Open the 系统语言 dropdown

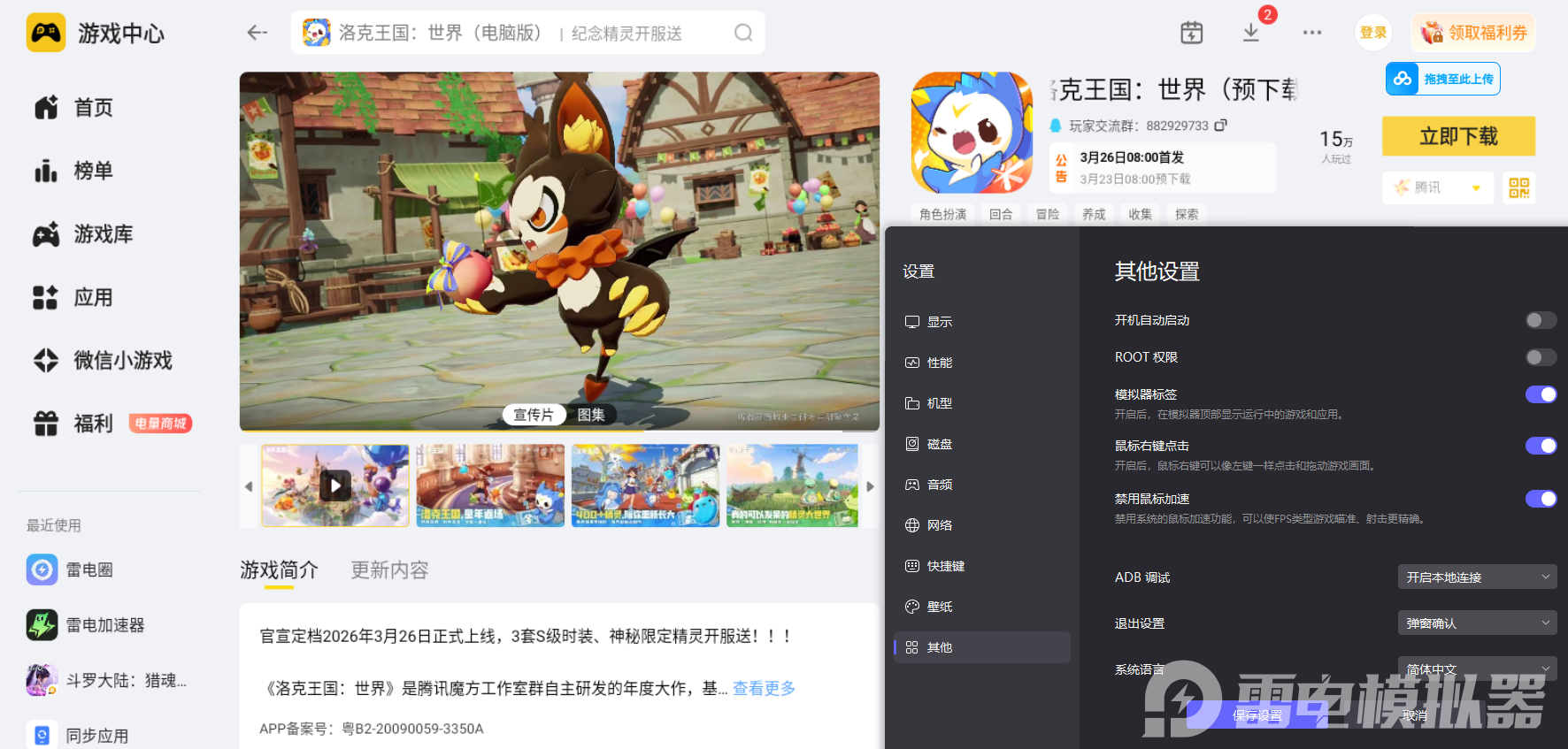point(1477,669)
